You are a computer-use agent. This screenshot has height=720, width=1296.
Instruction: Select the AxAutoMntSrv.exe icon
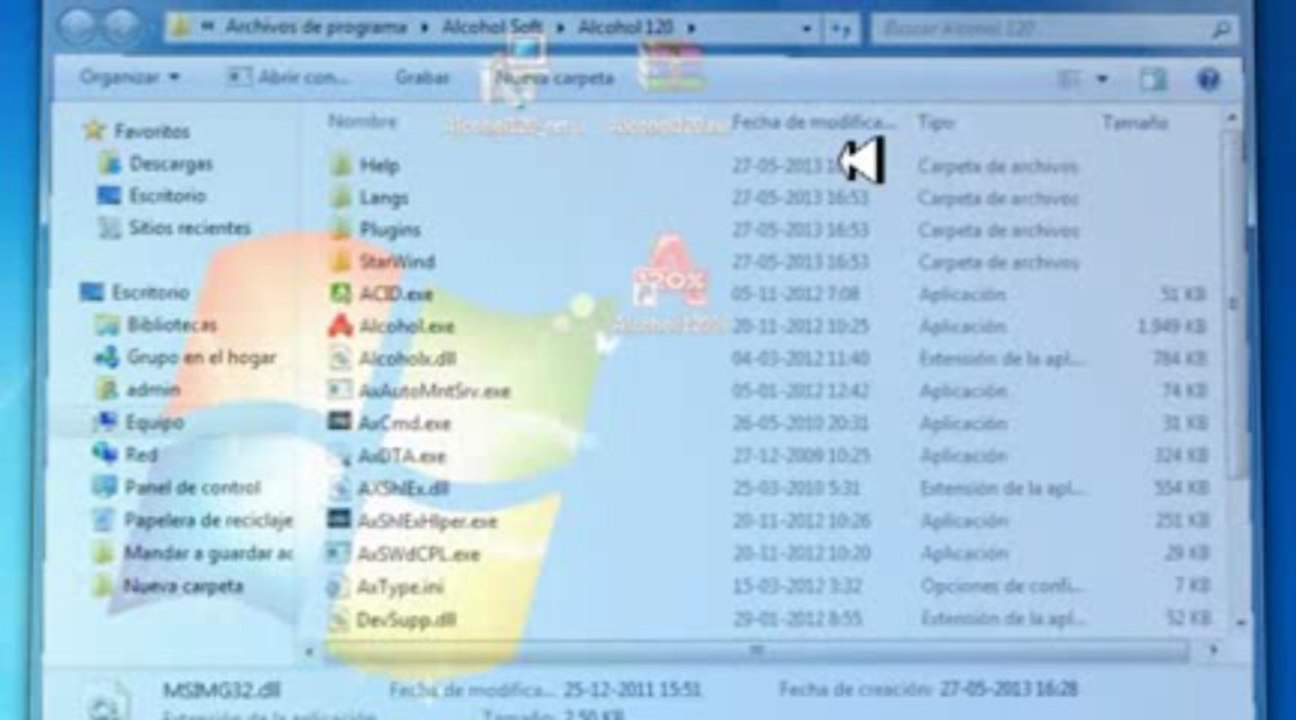(342, 390)
